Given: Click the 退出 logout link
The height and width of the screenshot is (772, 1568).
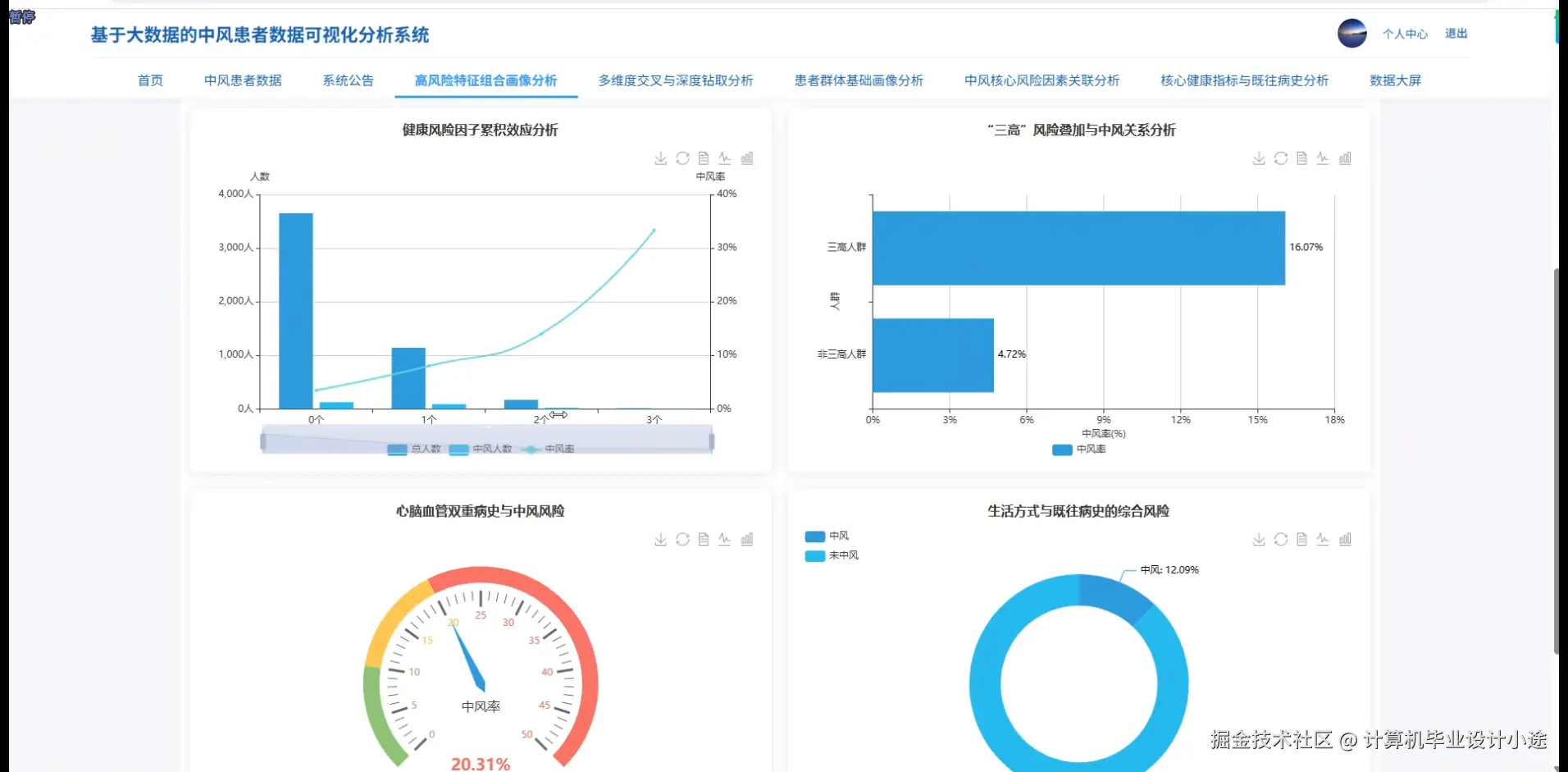Looking at the screenshot, I should tap(1456, 34).
